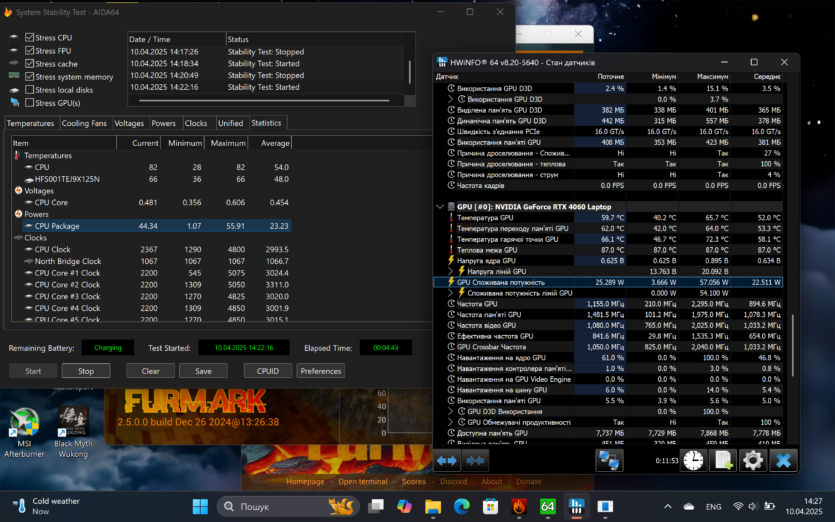
Task: Expand Споживана потужність ліній GPU row
Action: click(451, 293)
